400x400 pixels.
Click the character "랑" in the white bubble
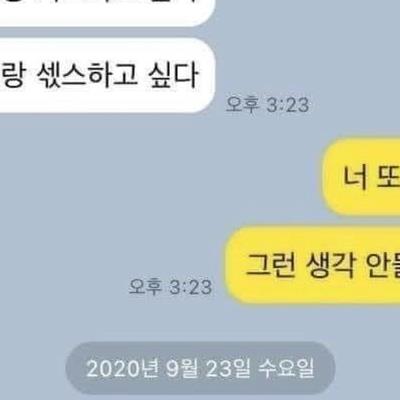pos(11,76)
